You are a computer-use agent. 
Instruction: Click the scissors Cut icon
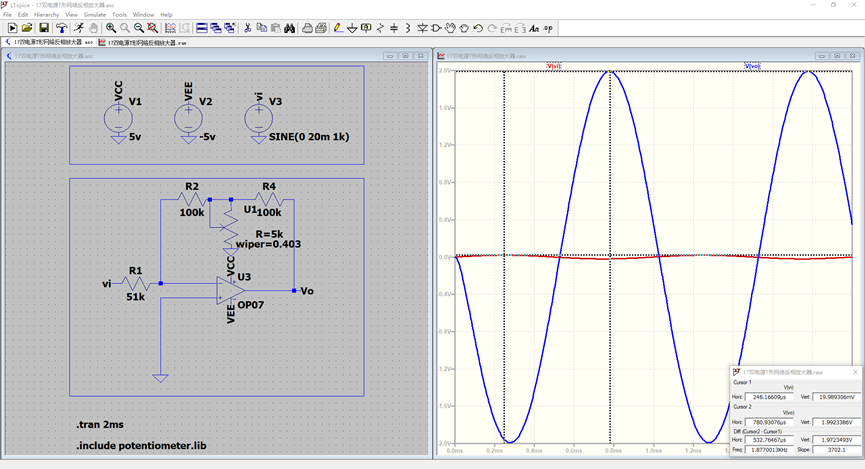(x=248, y=28)
